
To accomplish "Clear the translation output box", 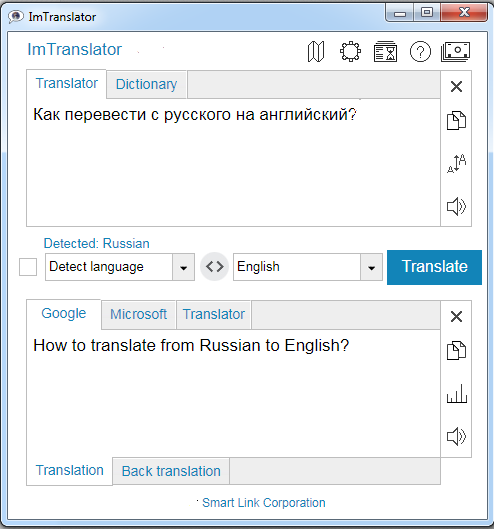I will [x=456, y=316].
